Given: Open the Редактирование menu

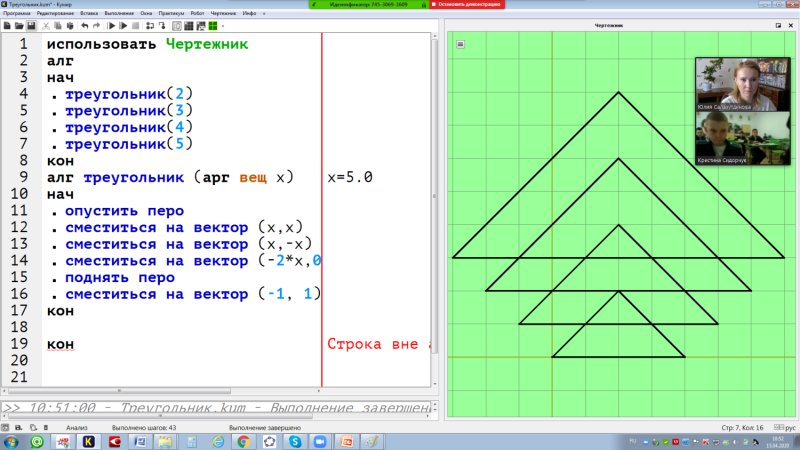Looking at the screenshot, I should click(55, 13).
